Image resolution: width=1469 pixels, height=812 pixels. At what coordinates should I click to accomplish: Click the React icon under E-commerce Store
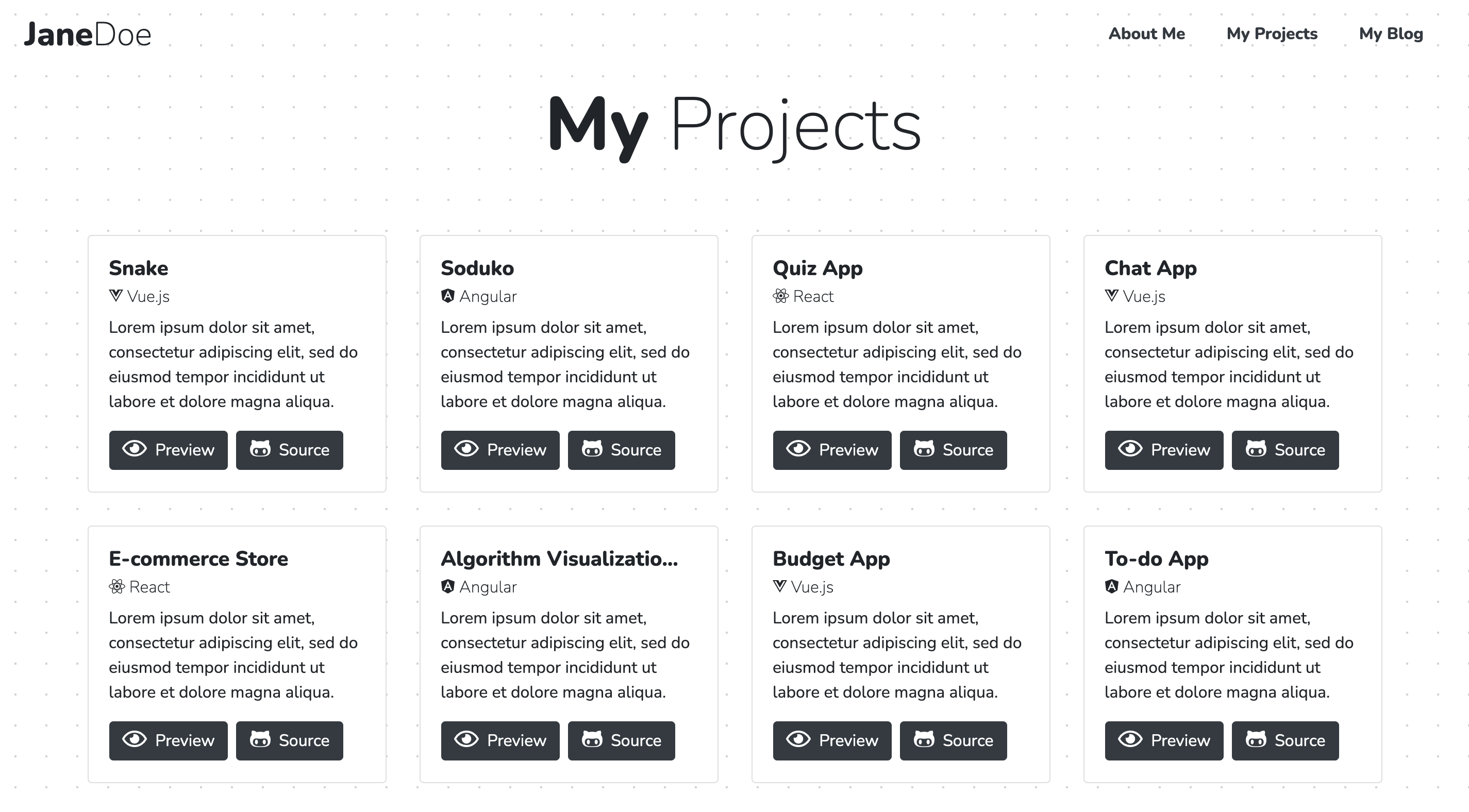117,586
